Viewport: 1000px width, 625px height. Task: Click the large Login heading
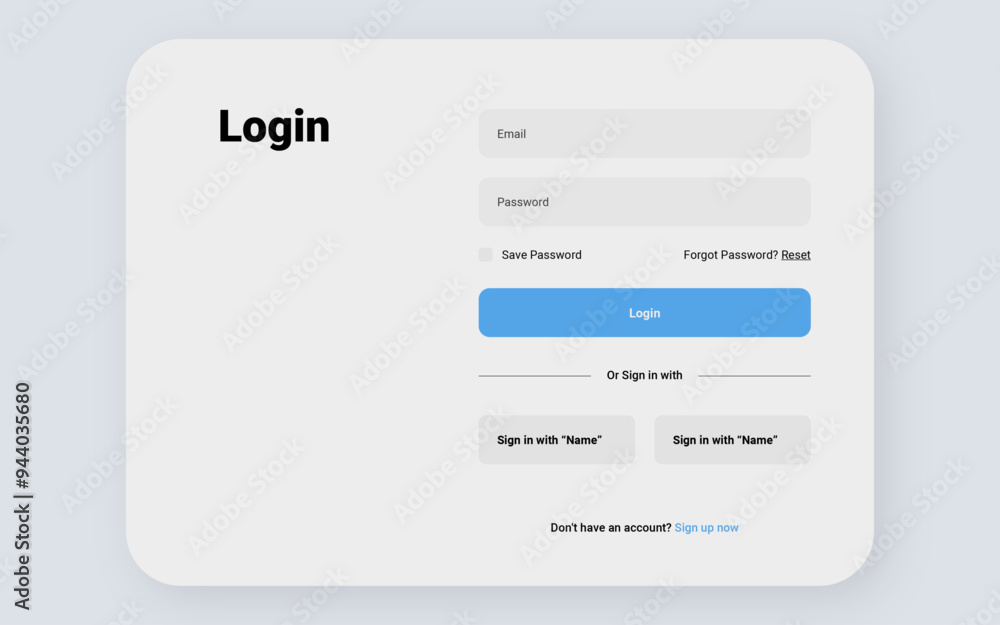pos(274,128)
